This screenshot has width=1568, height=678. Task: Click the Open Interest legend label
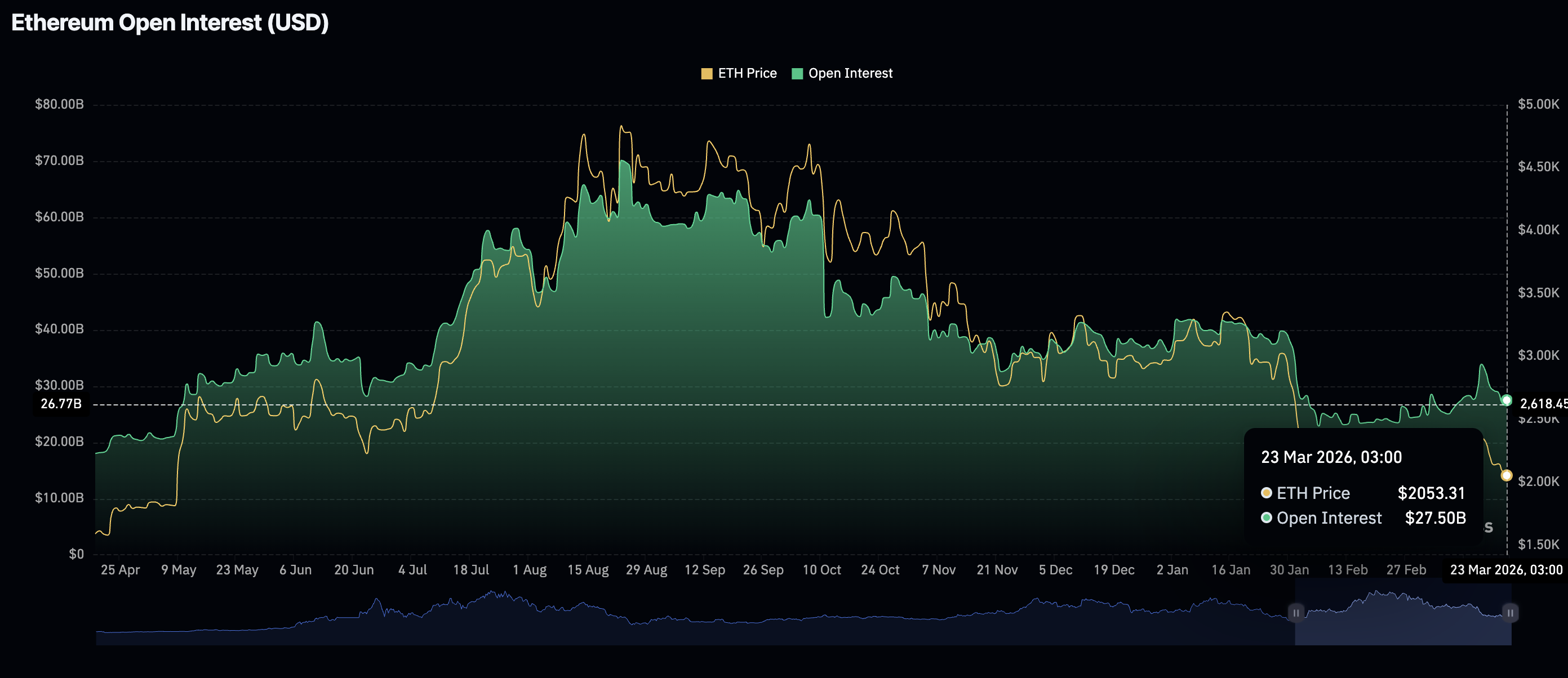[850, 74]
